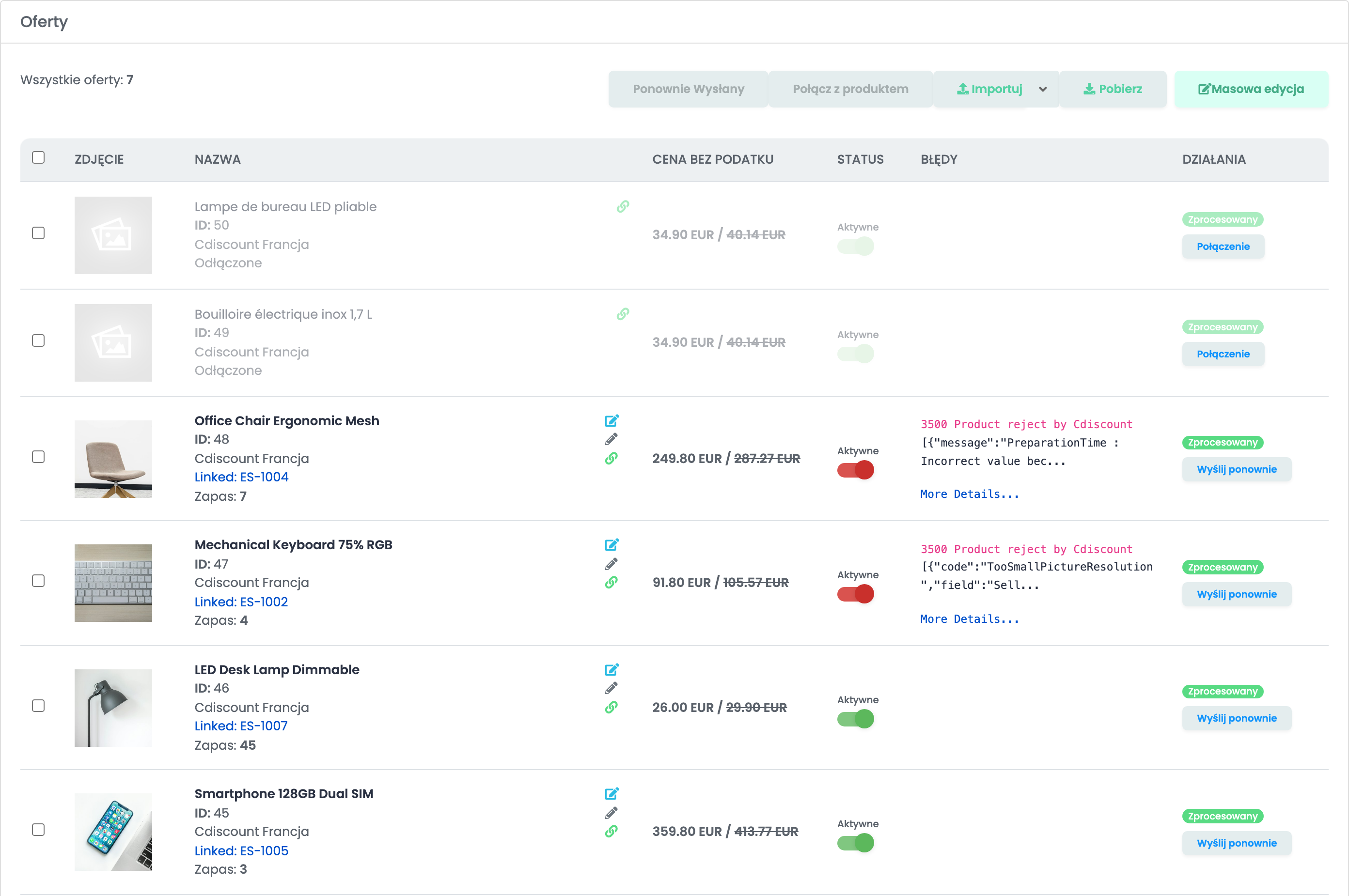The width and height of the screenshot is (1349, 896).
Task: Click the Pobierz download button
Action: point(1113,89)
